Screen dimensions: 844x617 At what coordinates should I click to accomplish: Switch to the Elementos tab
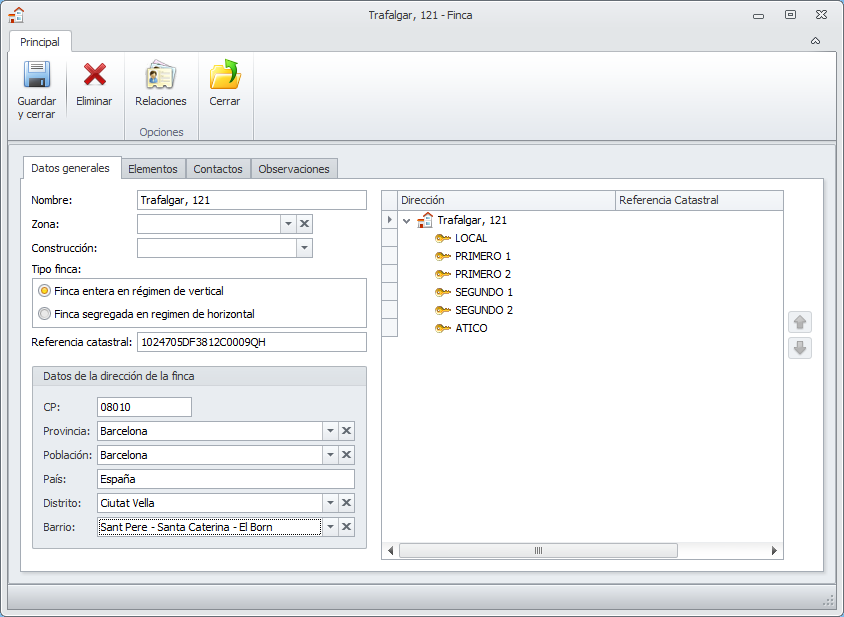[x=153, y=169]
